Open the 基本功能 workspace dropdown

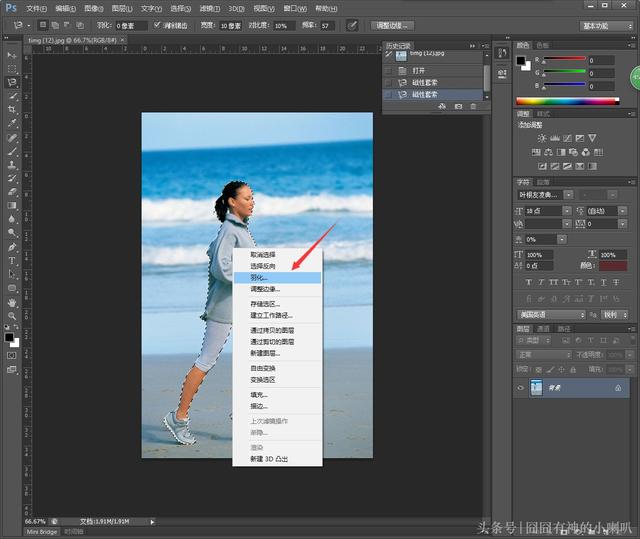(608, 25)
